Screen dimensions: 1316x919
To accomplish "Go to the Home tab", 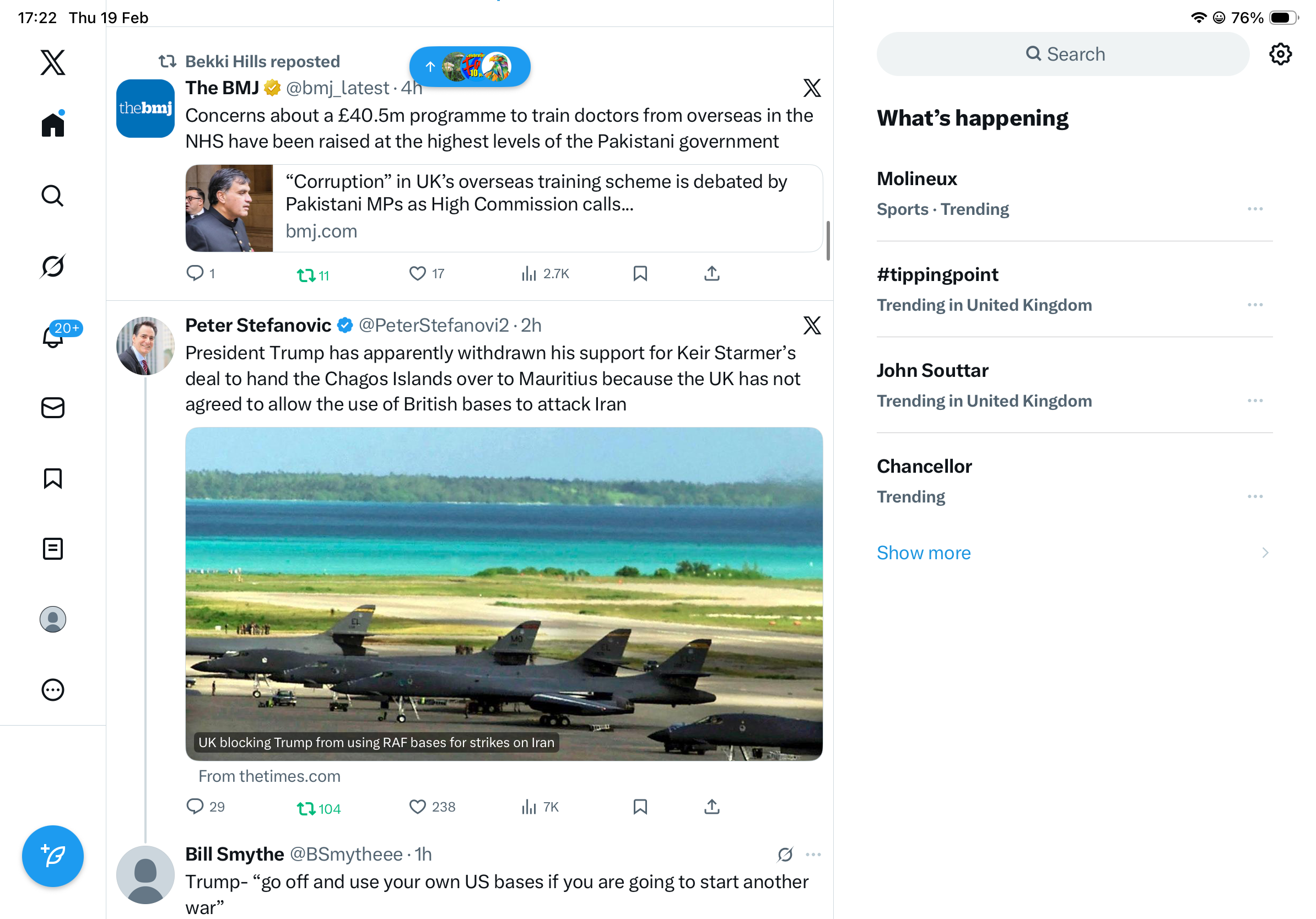I will pyautogui.click(x=53, y=125).
